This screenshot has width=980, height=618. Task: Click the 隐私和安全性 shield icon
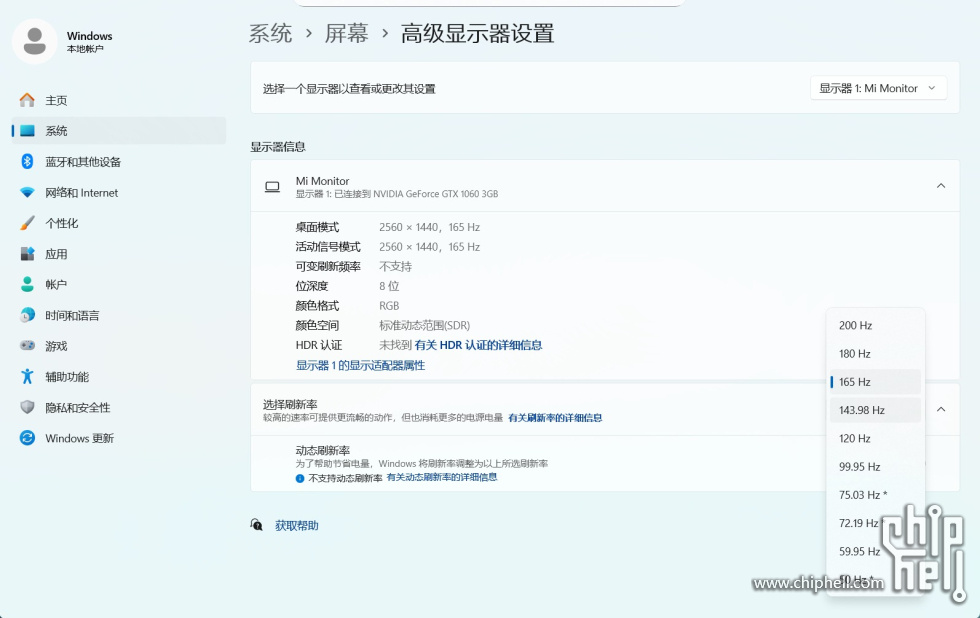[x=27, y=408]
